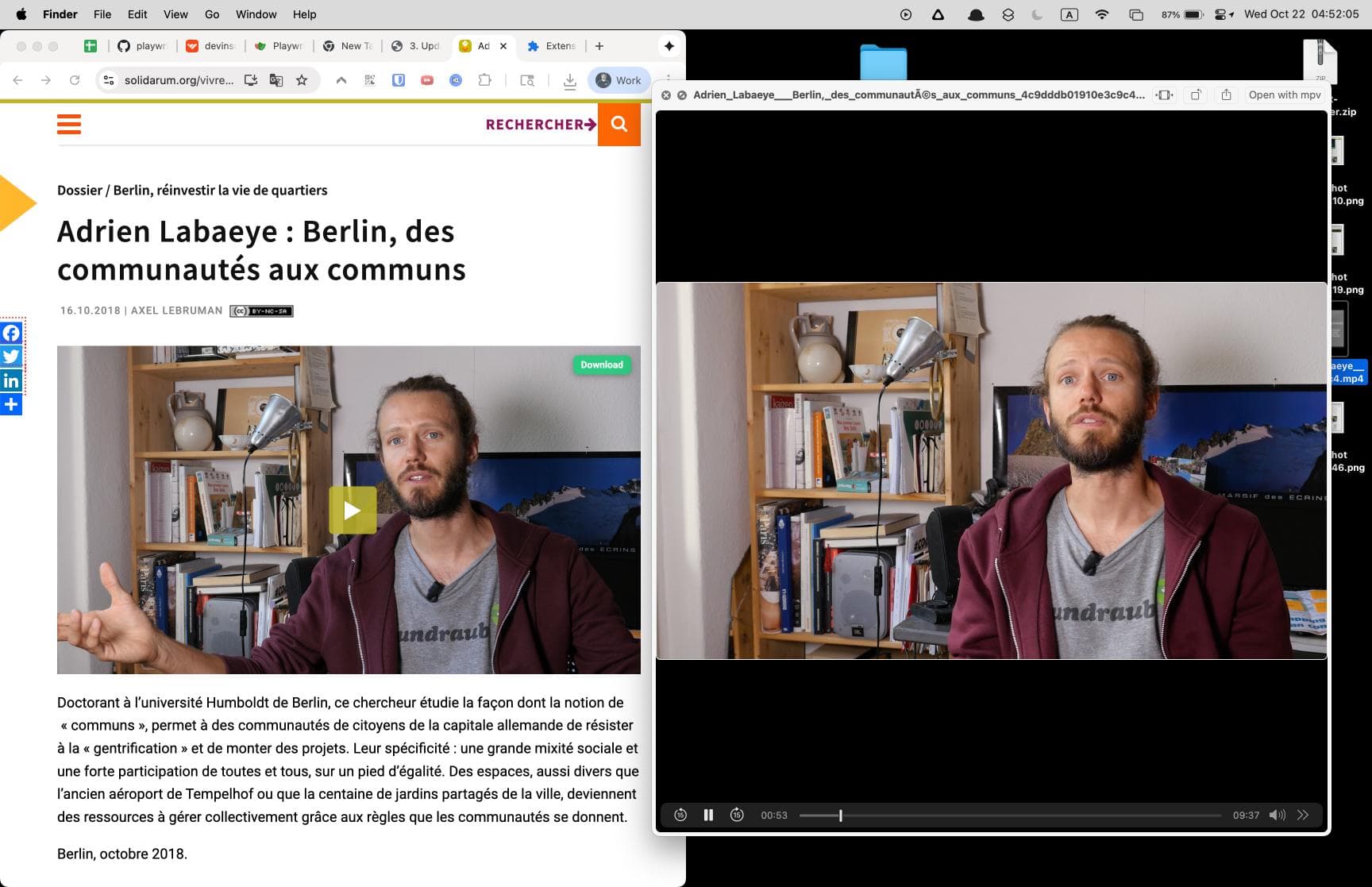Open the Extensions puzzle-piece menu
Viewport: 1372px width, 887px height.
coord(484,80)
